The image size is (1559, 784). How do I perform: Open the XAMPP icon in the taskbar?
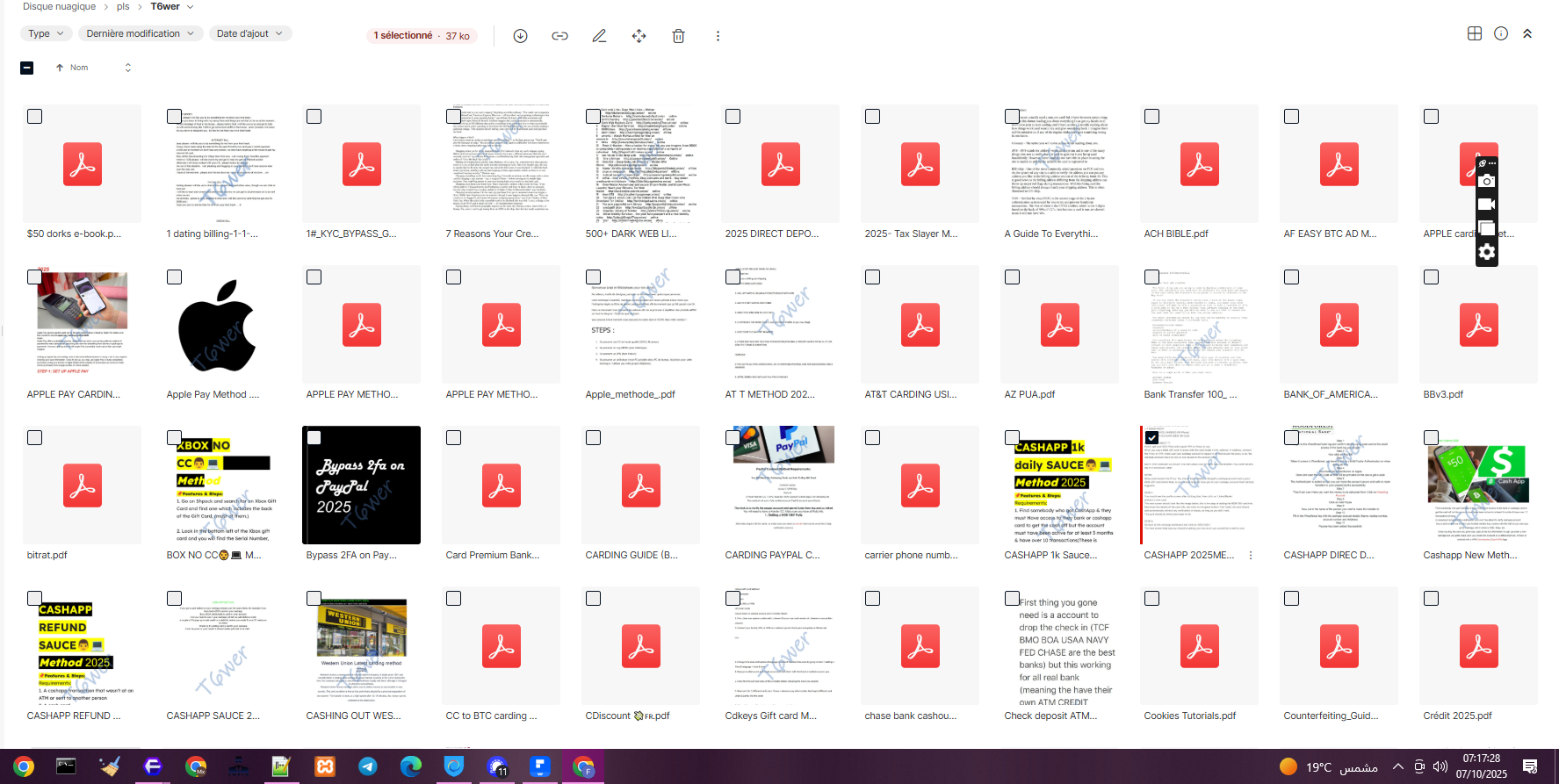pyautogui.click(x=325, y=766)
